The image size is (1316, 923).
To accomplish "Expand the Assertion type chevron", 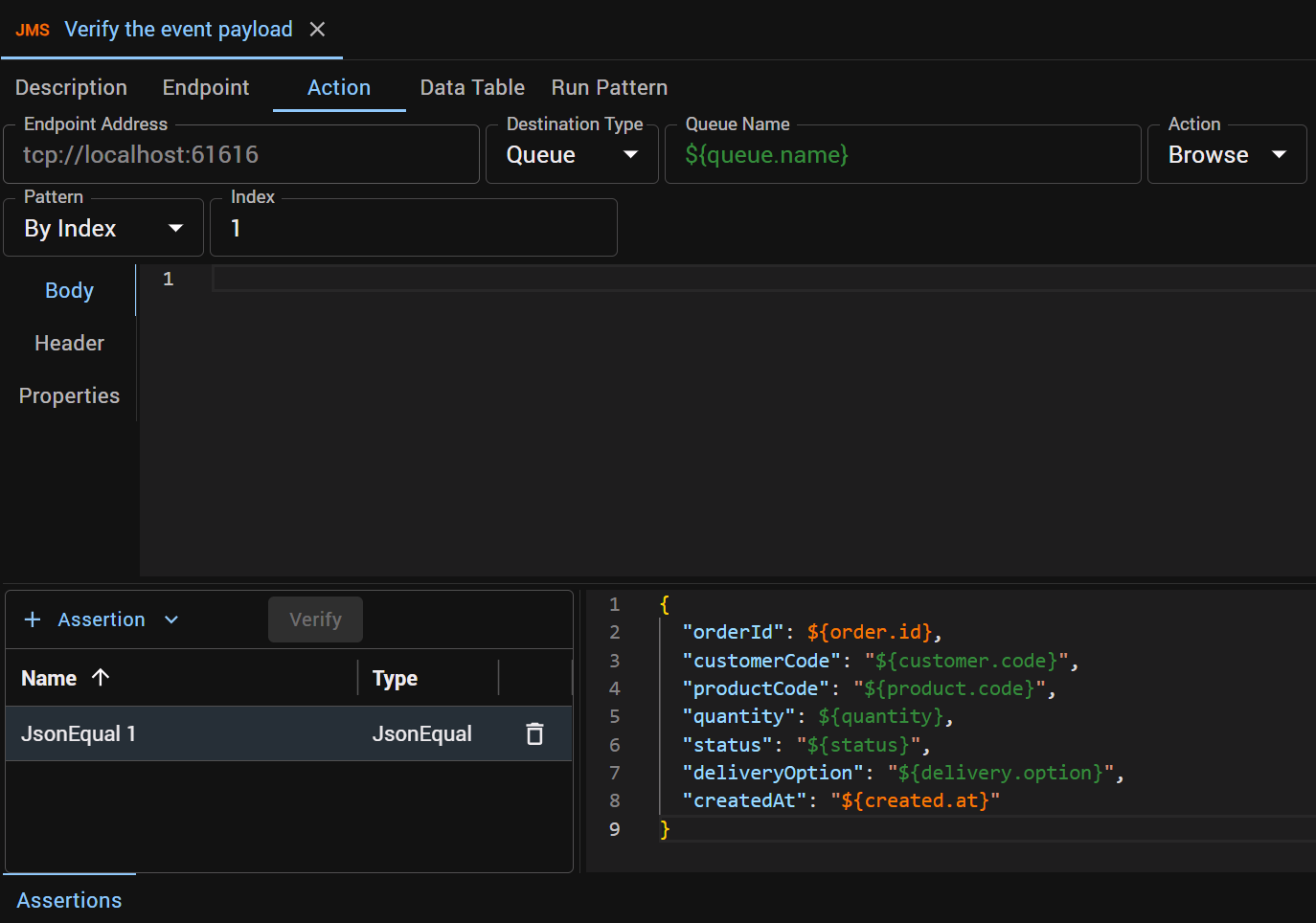I will tap(171, 619).
